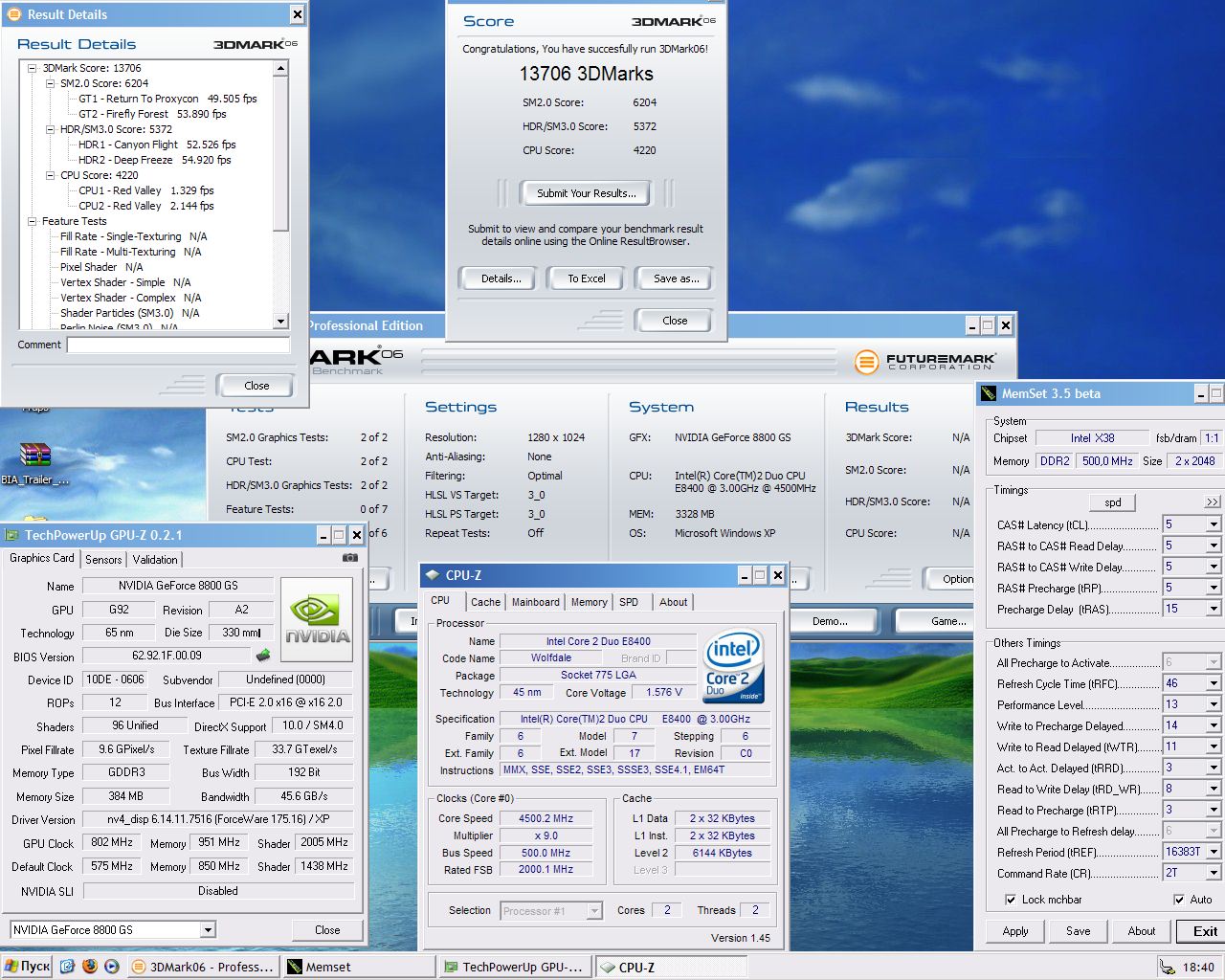Click the Apply button in MemSet
The height and width of the screenshot is (980, 1225).
[1015, 931]
